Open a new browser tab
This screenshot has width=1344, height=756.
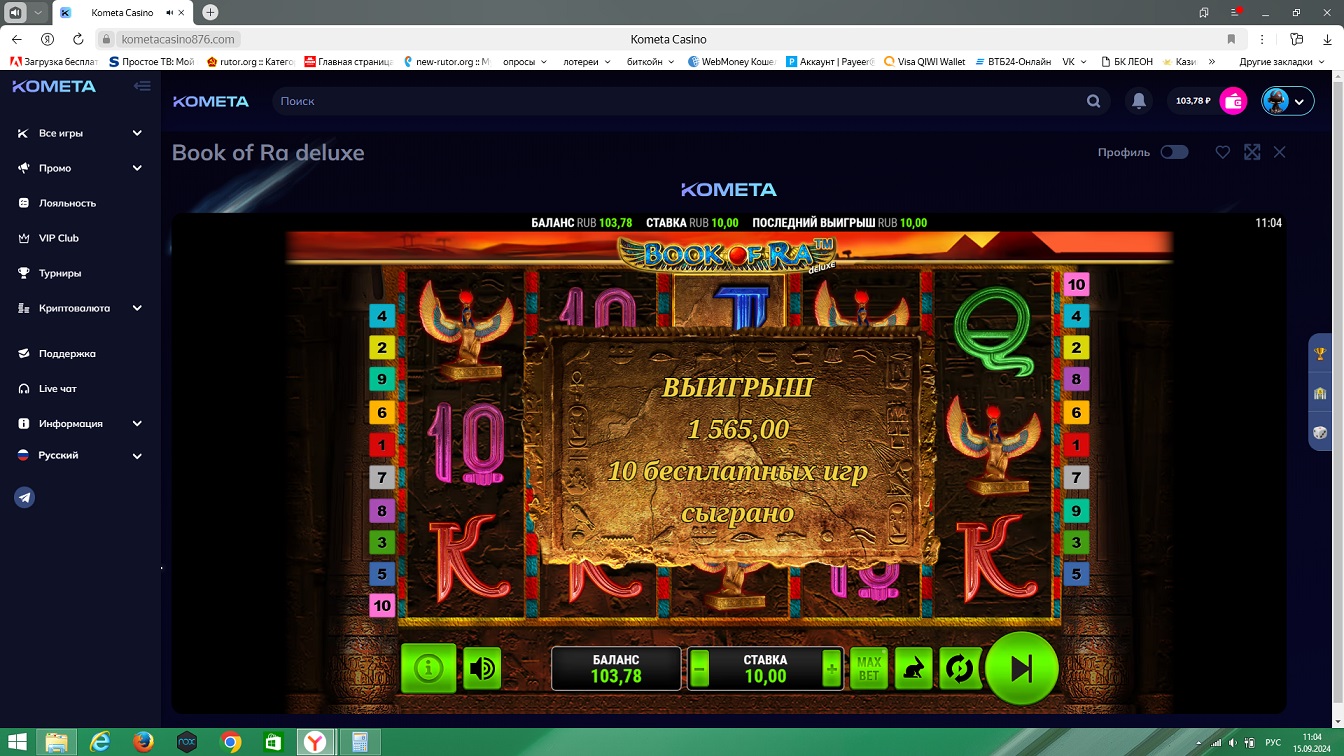tap(210, 13)
